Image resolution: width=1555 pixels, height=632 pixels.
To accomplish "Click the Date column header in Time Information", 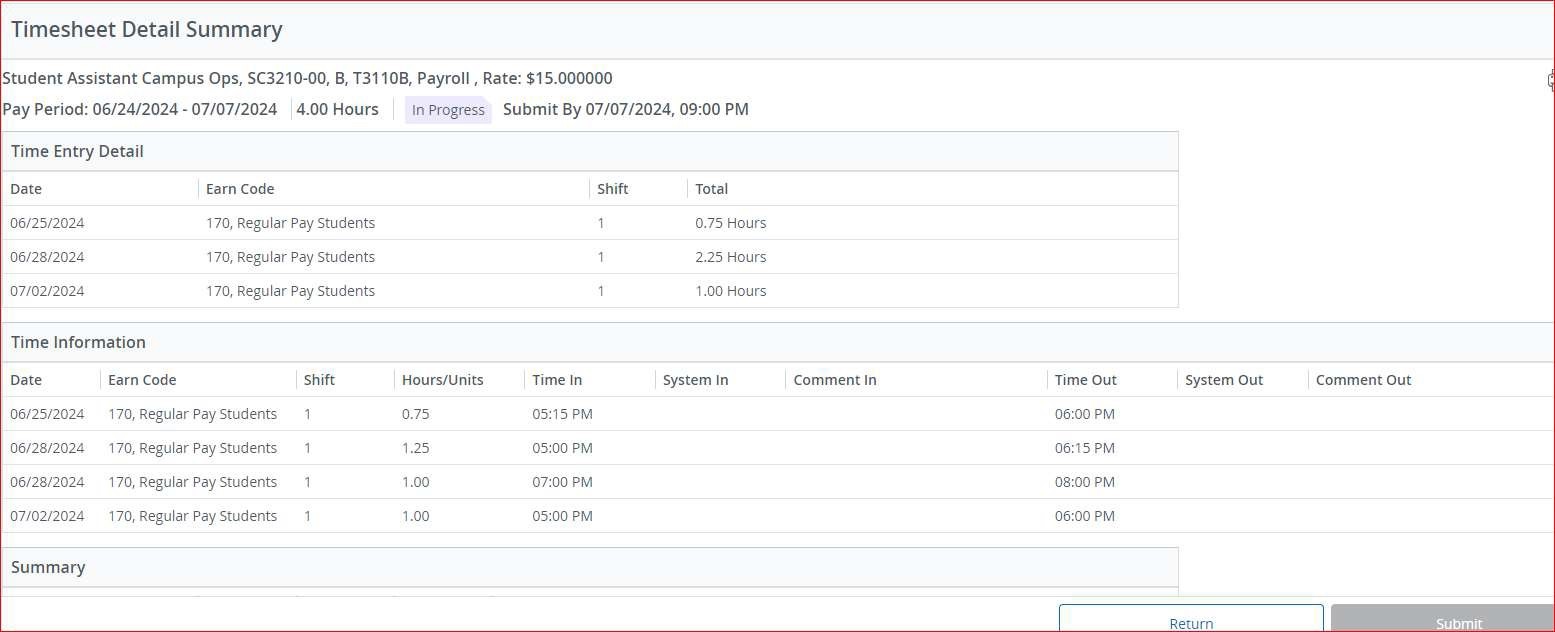I will click(25, 380).
